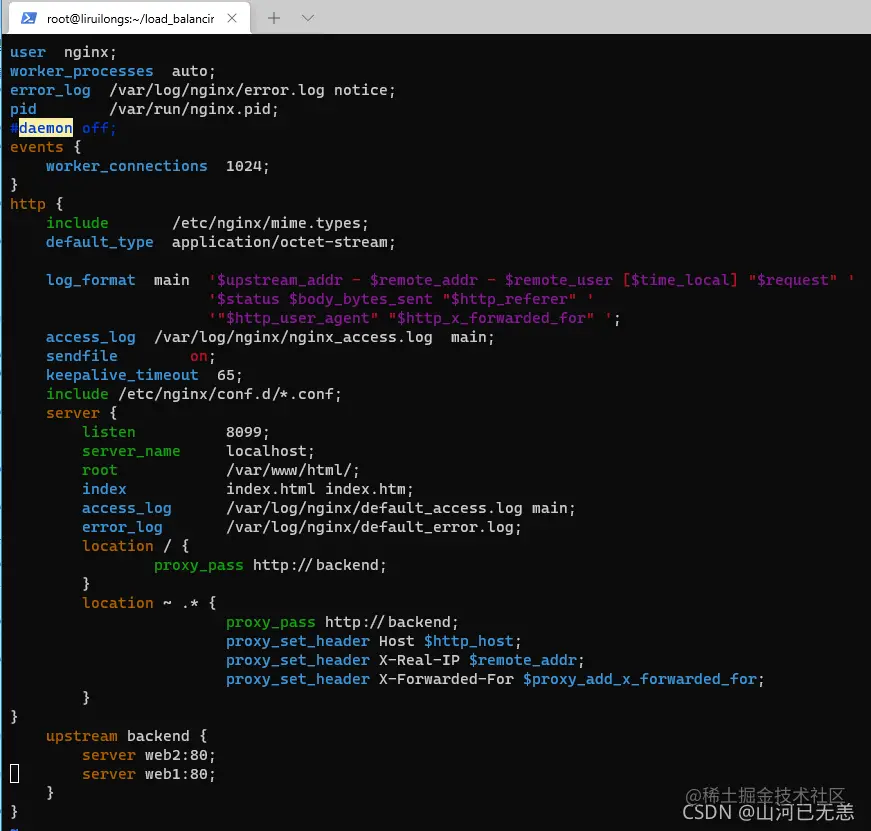The height and width of the screenshot is (831, 871).
Task: Click 'application/octet-stream;' value
Action: point(283,242)
